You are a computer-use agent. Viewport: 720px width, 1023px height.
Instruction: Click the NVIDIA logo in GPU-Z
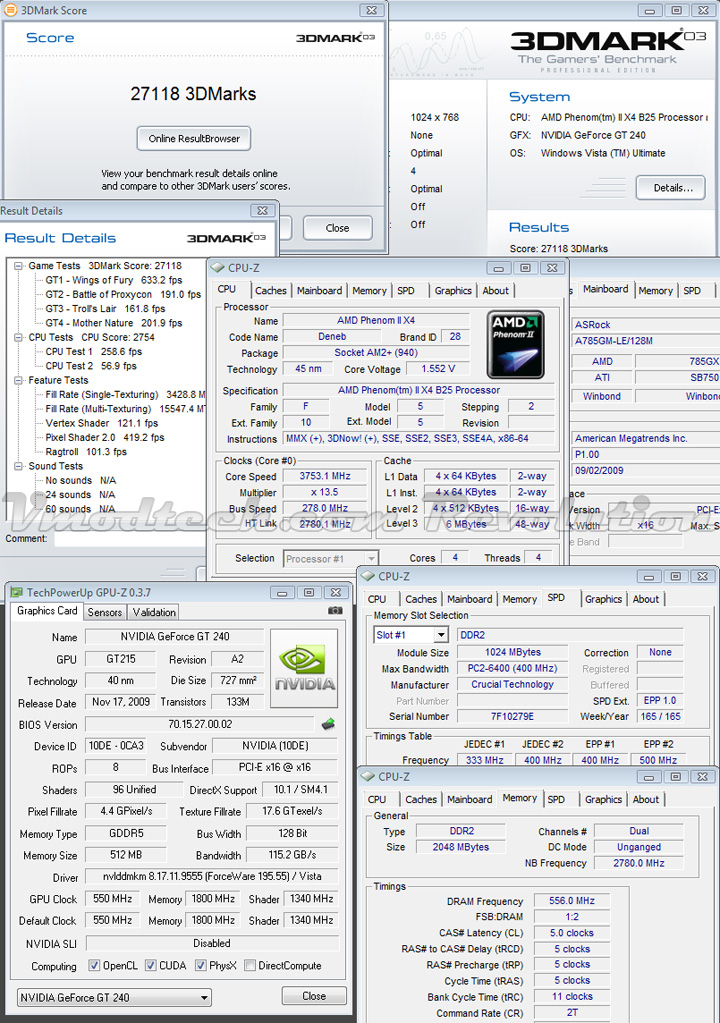pyautogui.click(x=304, y=666)
